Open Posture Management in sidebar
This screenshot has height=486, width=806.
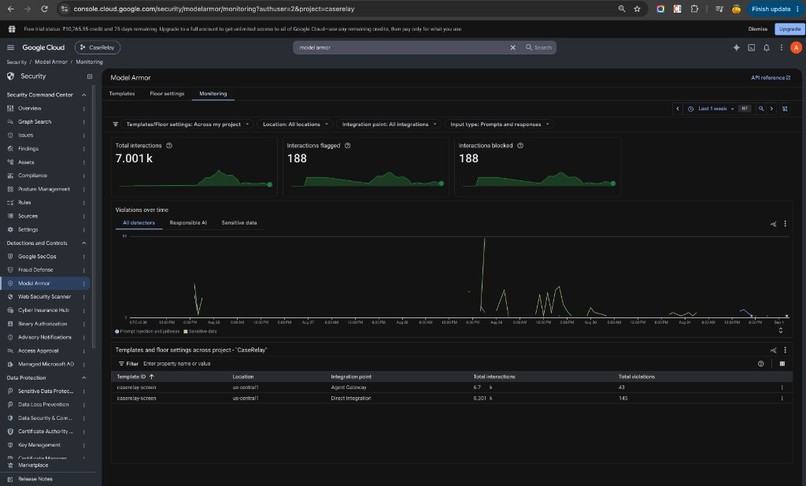point(44,189)
